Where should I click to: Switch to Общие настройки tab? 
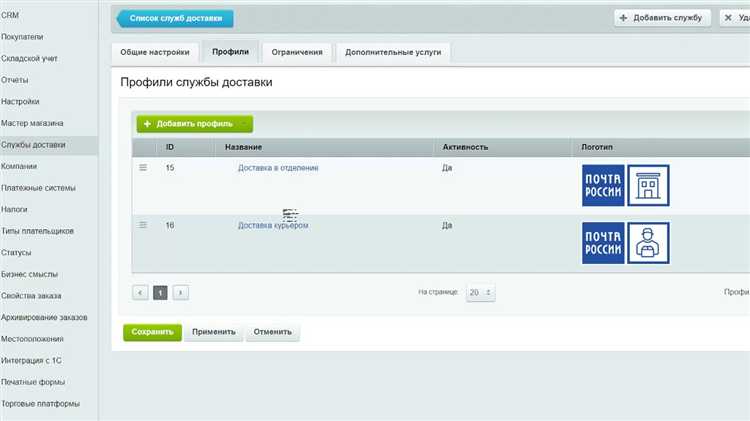click(x=155, y=52)
